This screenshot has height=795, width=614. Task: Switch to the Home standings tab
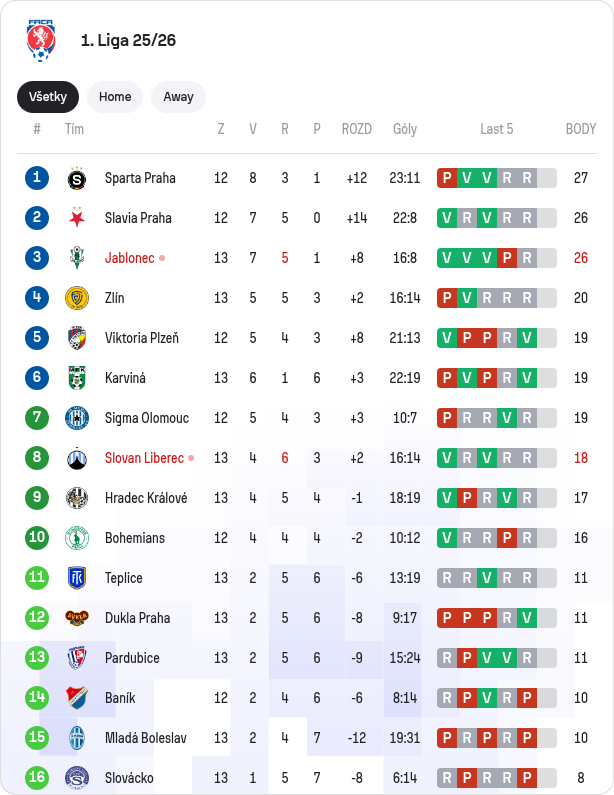[x=115, y=97]
